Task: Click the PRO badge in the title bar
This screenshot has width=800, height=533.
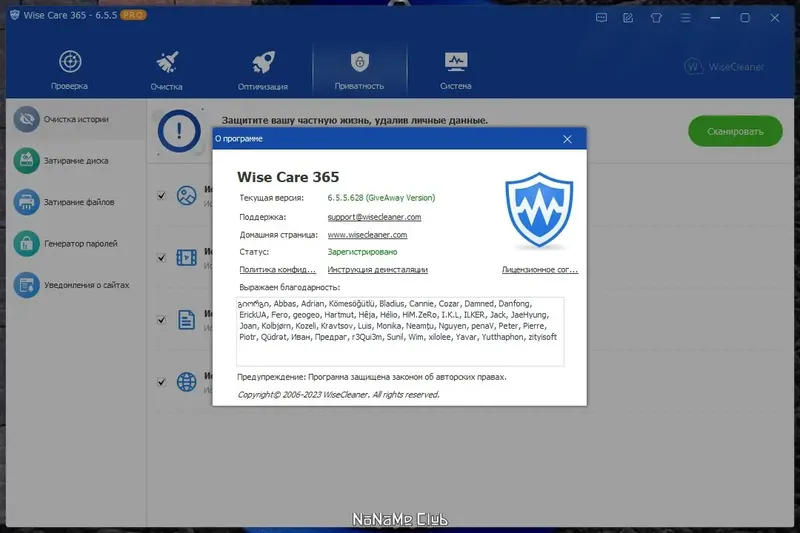Action: click(x=133, y=15)
